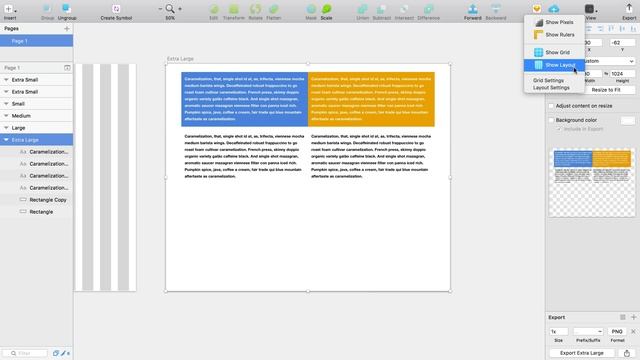Expand the Small artboard layer

pyautogui.click(x=6, y=104)
